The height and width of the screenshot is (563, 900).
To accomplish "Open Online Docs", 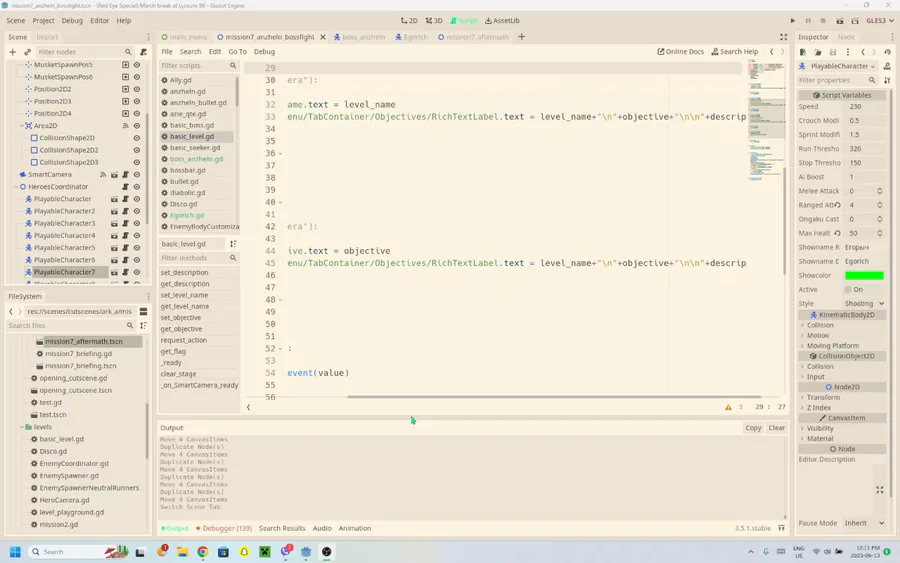I will 680,52.
